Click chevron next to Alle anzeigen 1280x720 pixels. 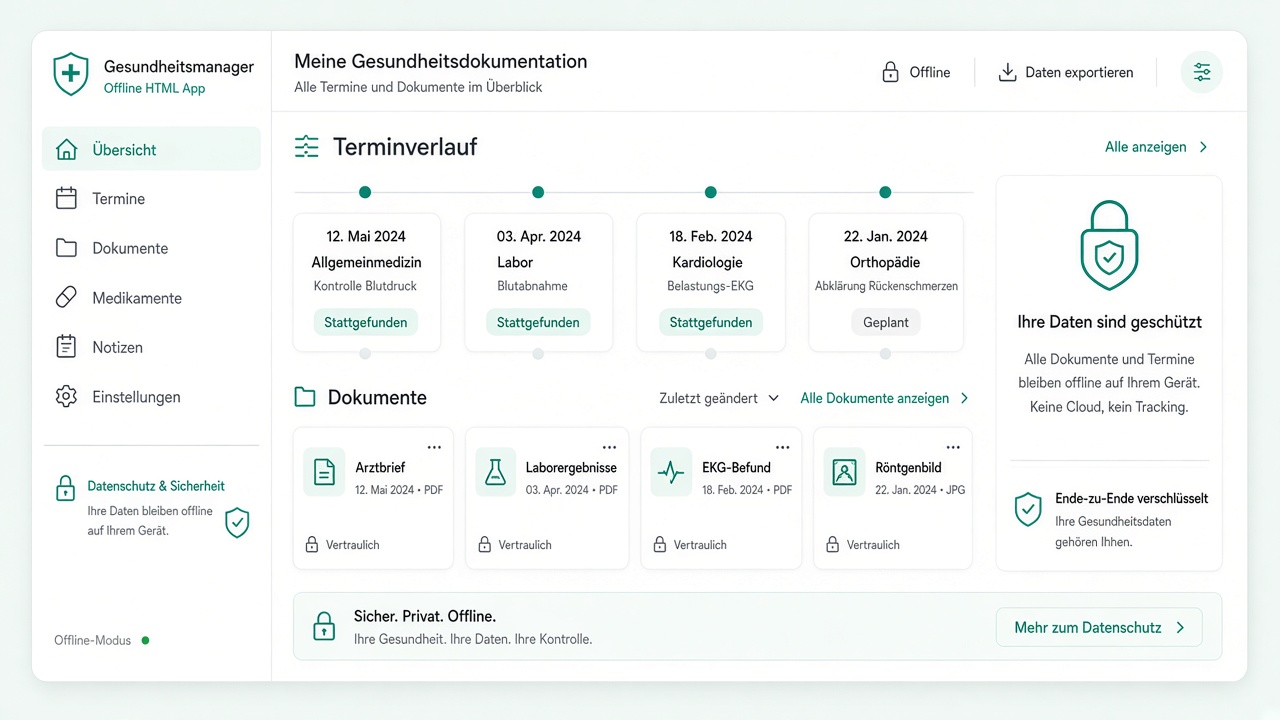pos(1203,147)
